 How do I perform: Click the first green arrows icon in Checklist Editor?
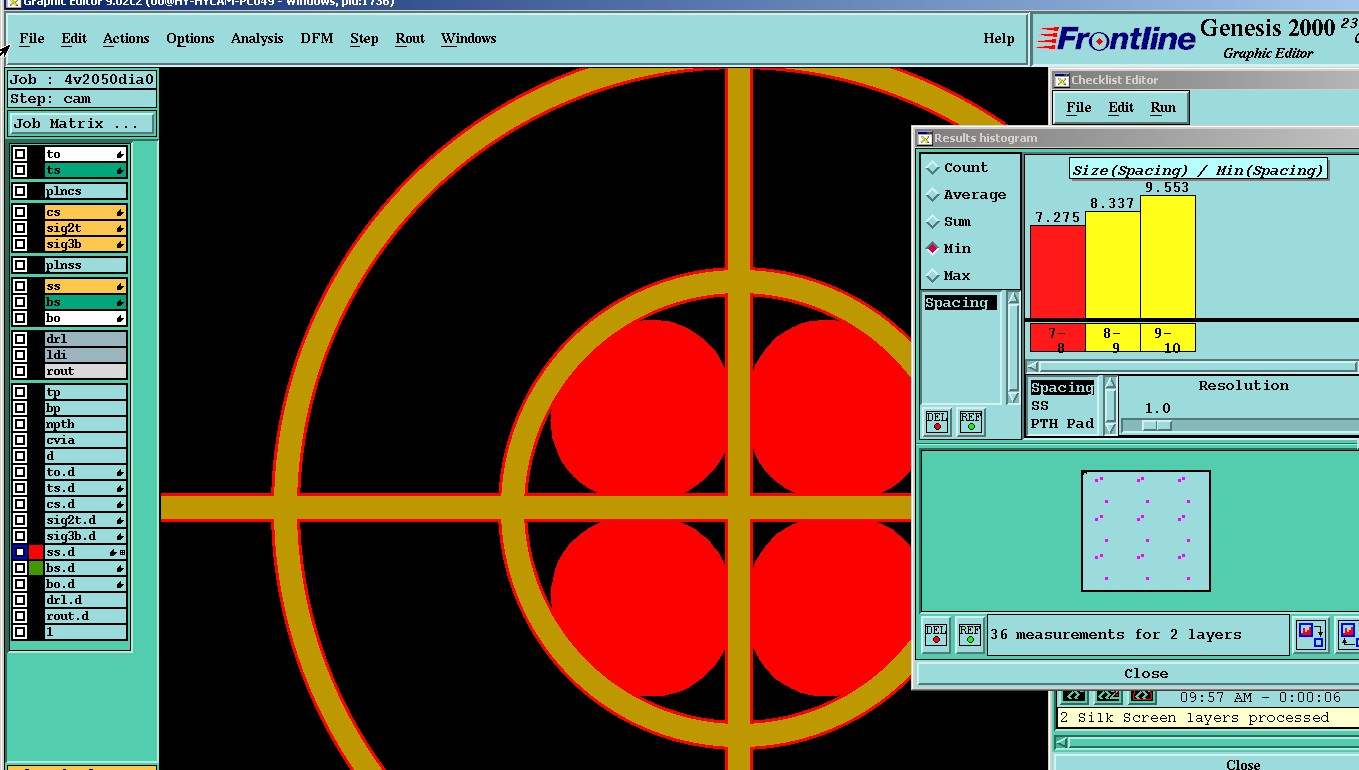[x=1074, y=696]
